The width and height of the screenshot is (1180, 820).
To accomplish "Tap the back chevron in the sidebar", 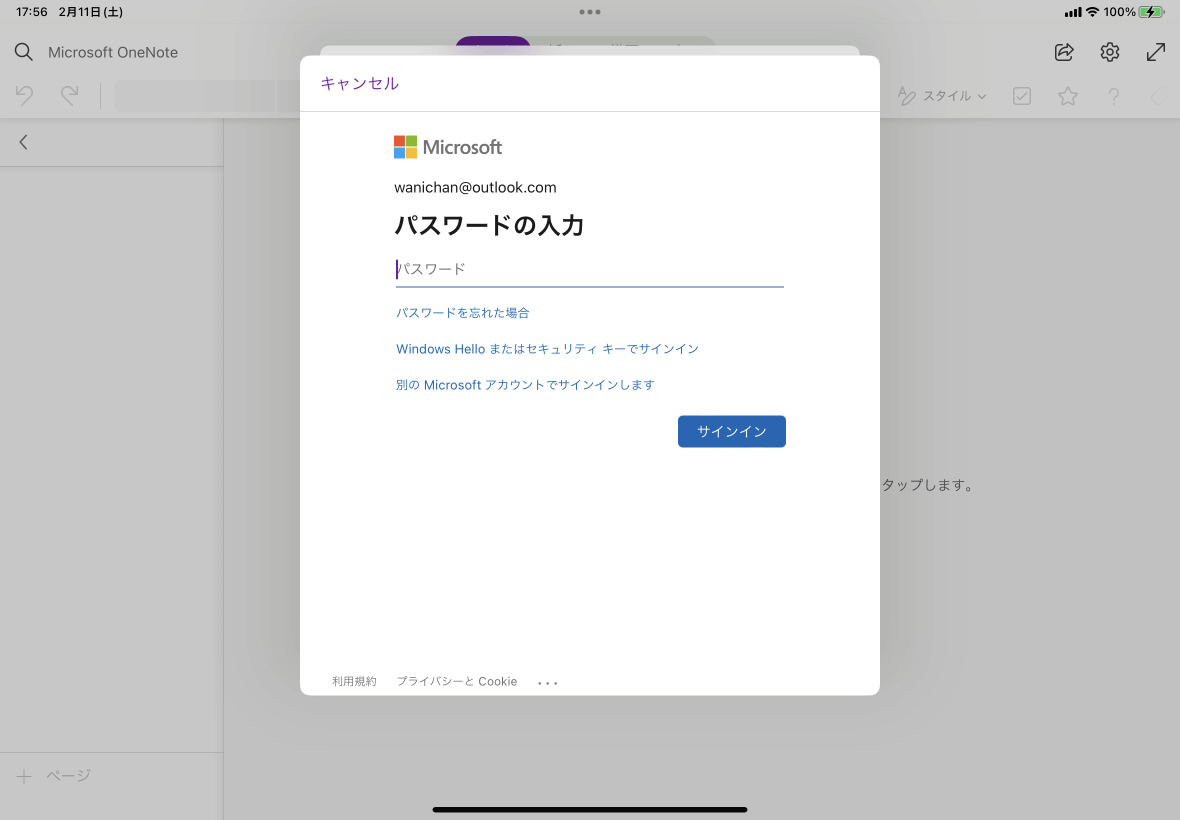I will click(23, 142).
